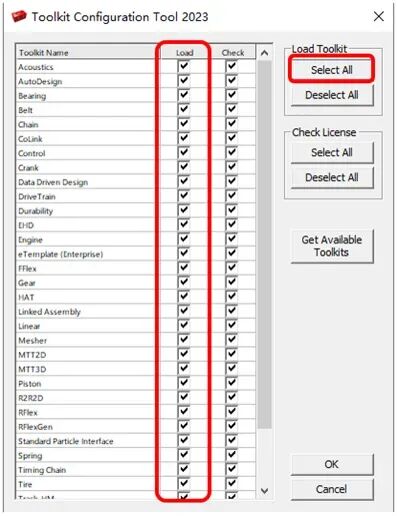The width and height of the screenshot is (397, 516).
Task: Click Select All under Load Toolkit
Action: 332,70
